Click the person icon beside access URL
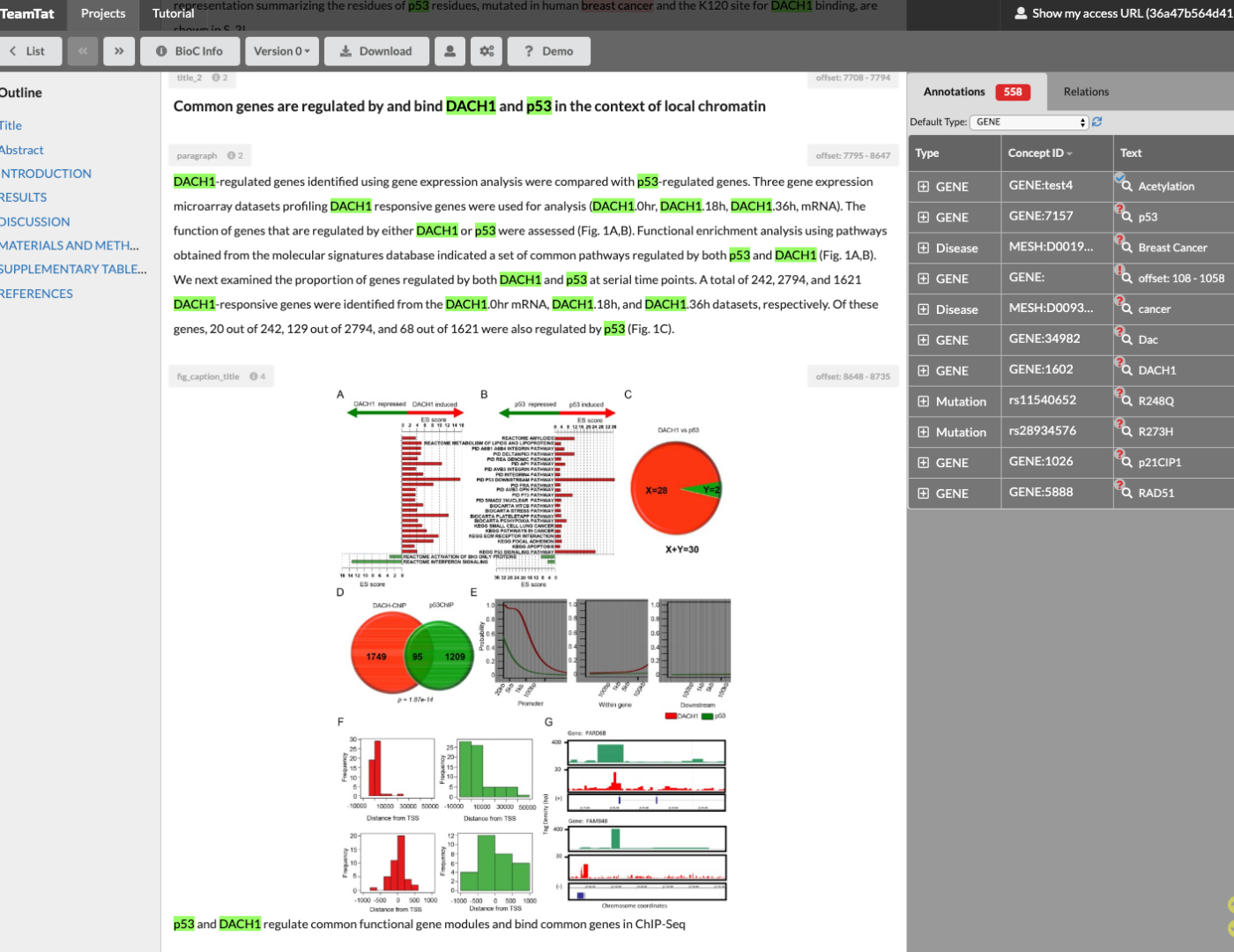This screenshot has height=952, width=1234. pos(1021,13)
